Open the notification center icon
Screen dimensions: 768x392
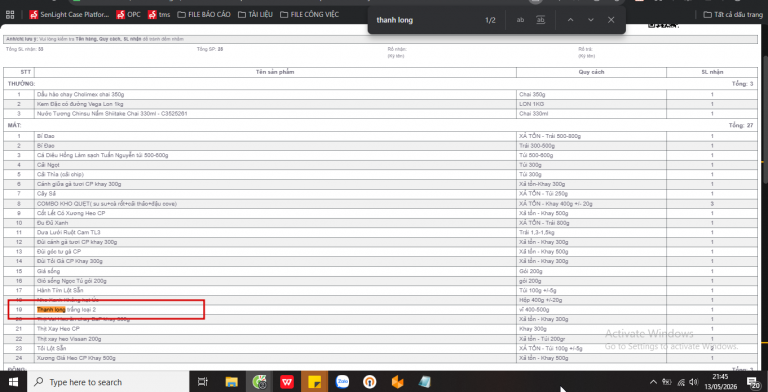tap(752, 382)
